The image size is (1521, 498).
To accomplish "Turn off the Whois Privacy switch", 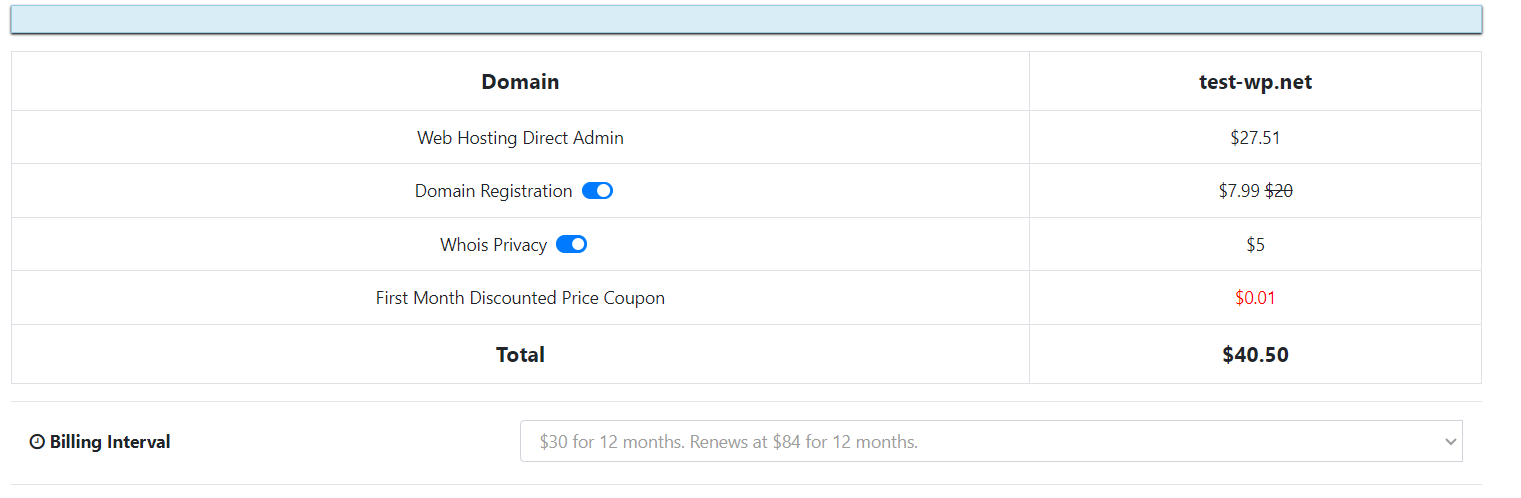I will pos(571,244).
